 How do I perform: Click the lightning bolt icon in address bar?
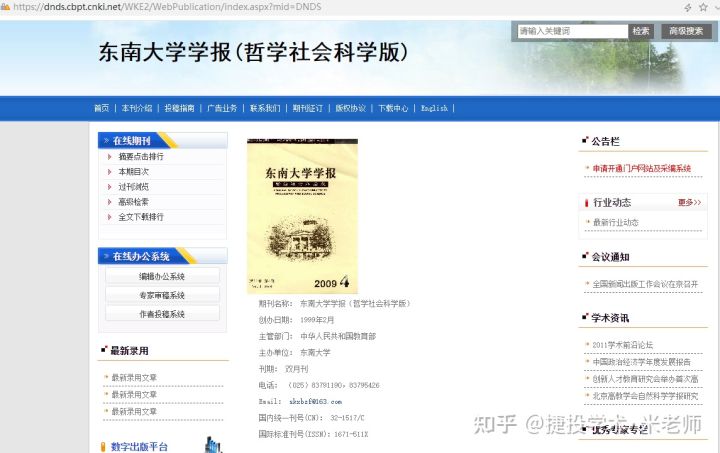coord(687,7)
